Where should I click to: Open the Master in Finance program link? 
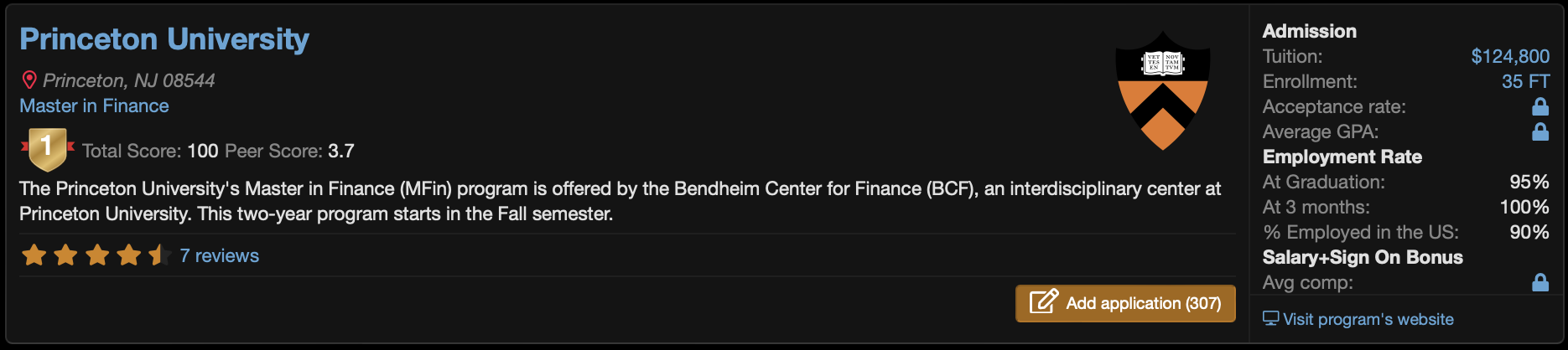[94, 106]
